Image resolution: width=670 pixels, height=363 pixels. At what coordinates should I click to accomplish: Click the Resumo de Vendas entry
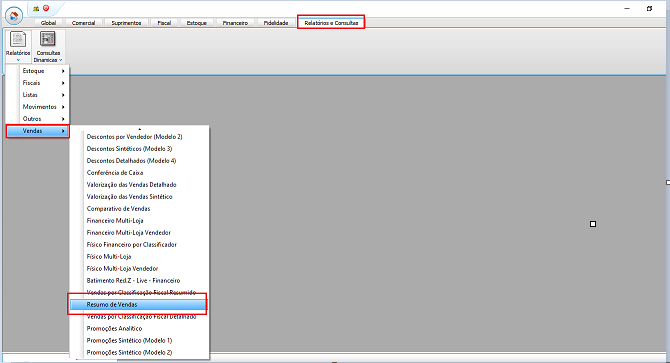(x=139, y=304)
